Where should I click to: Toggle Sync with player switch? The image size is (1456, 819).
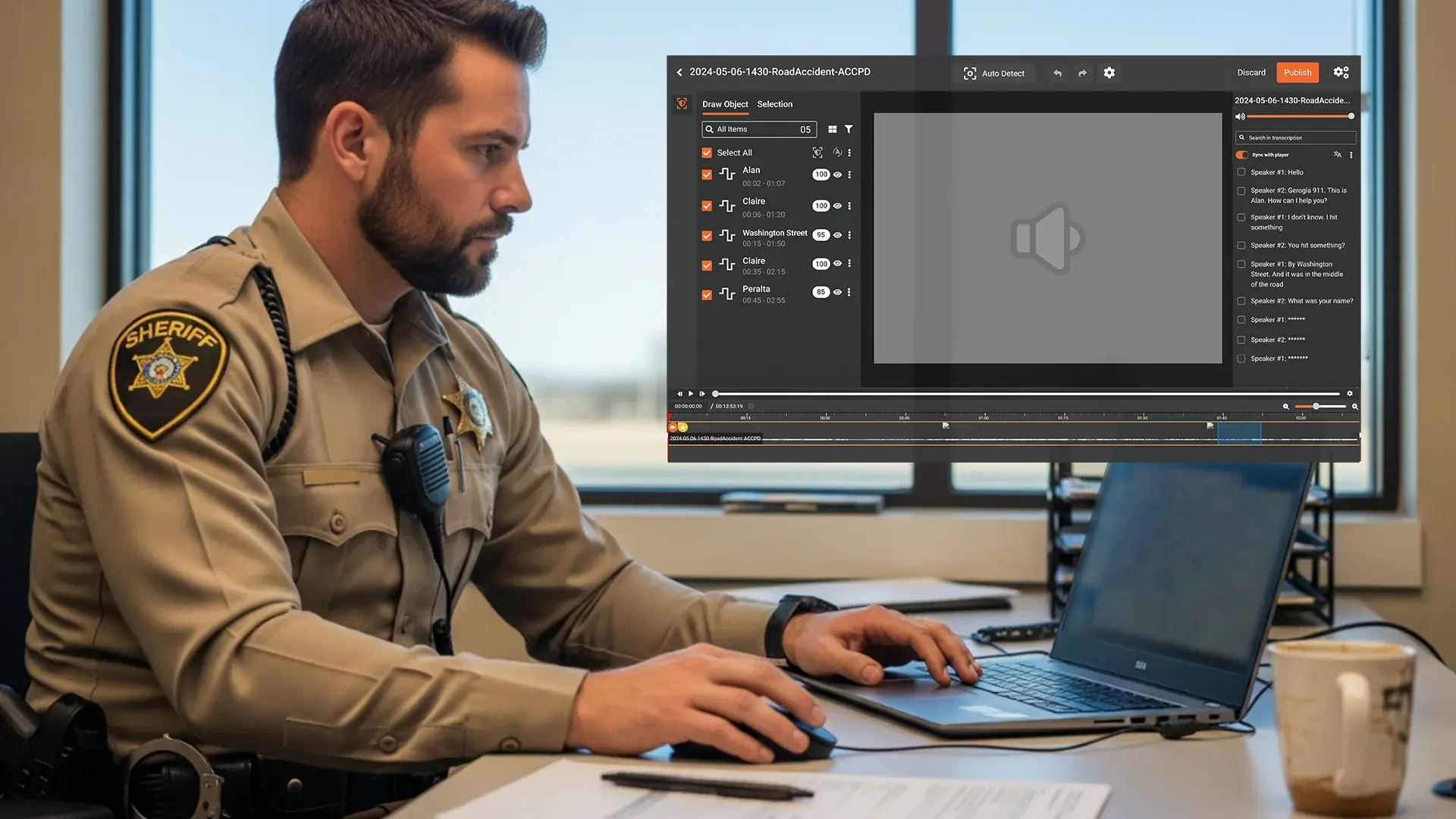pos(1241,155)
